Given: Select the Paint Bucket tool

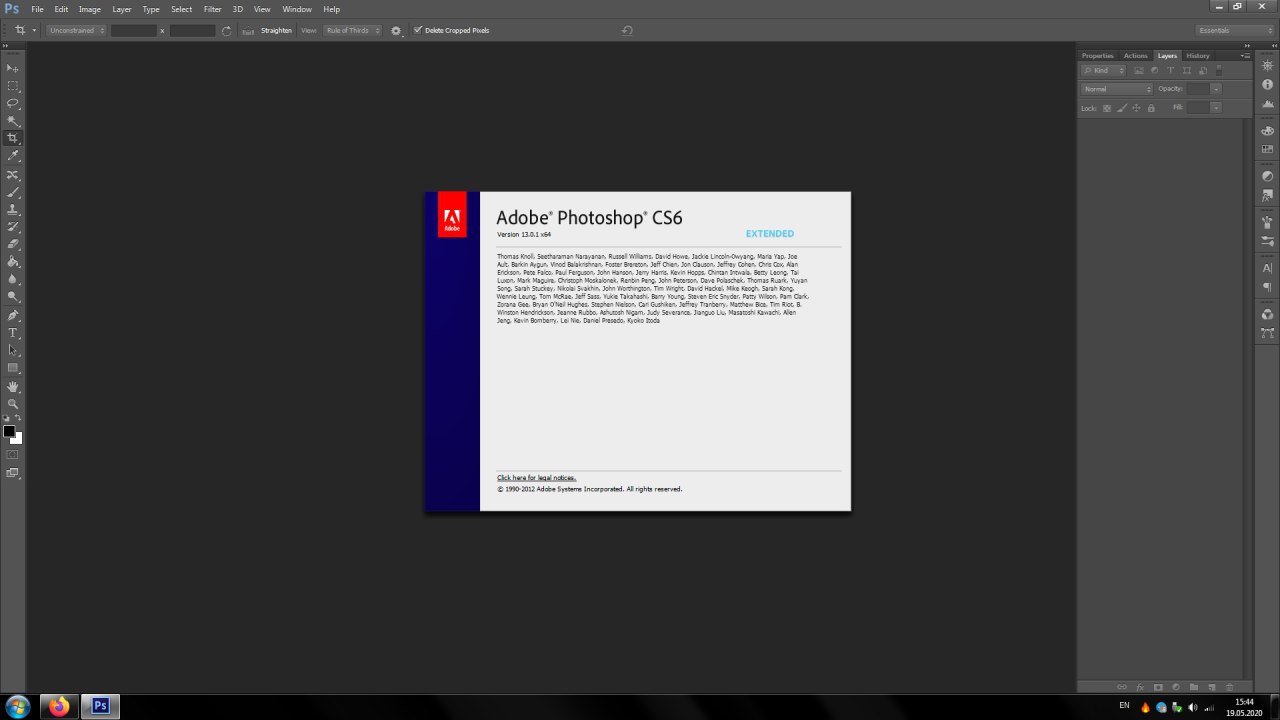Looking at the screenshot, I should point(13,262).
